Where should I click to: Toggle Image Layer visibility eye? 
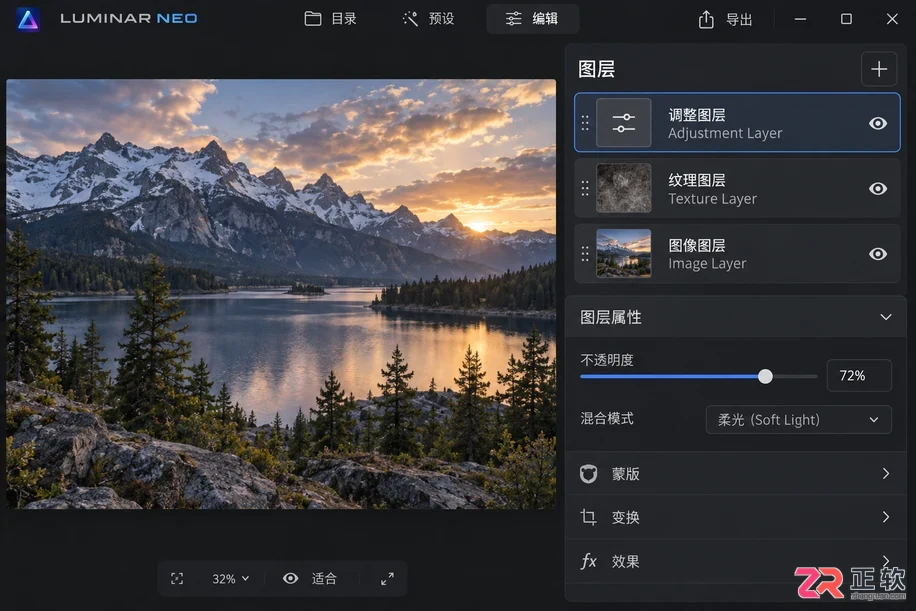click(877, 254)
